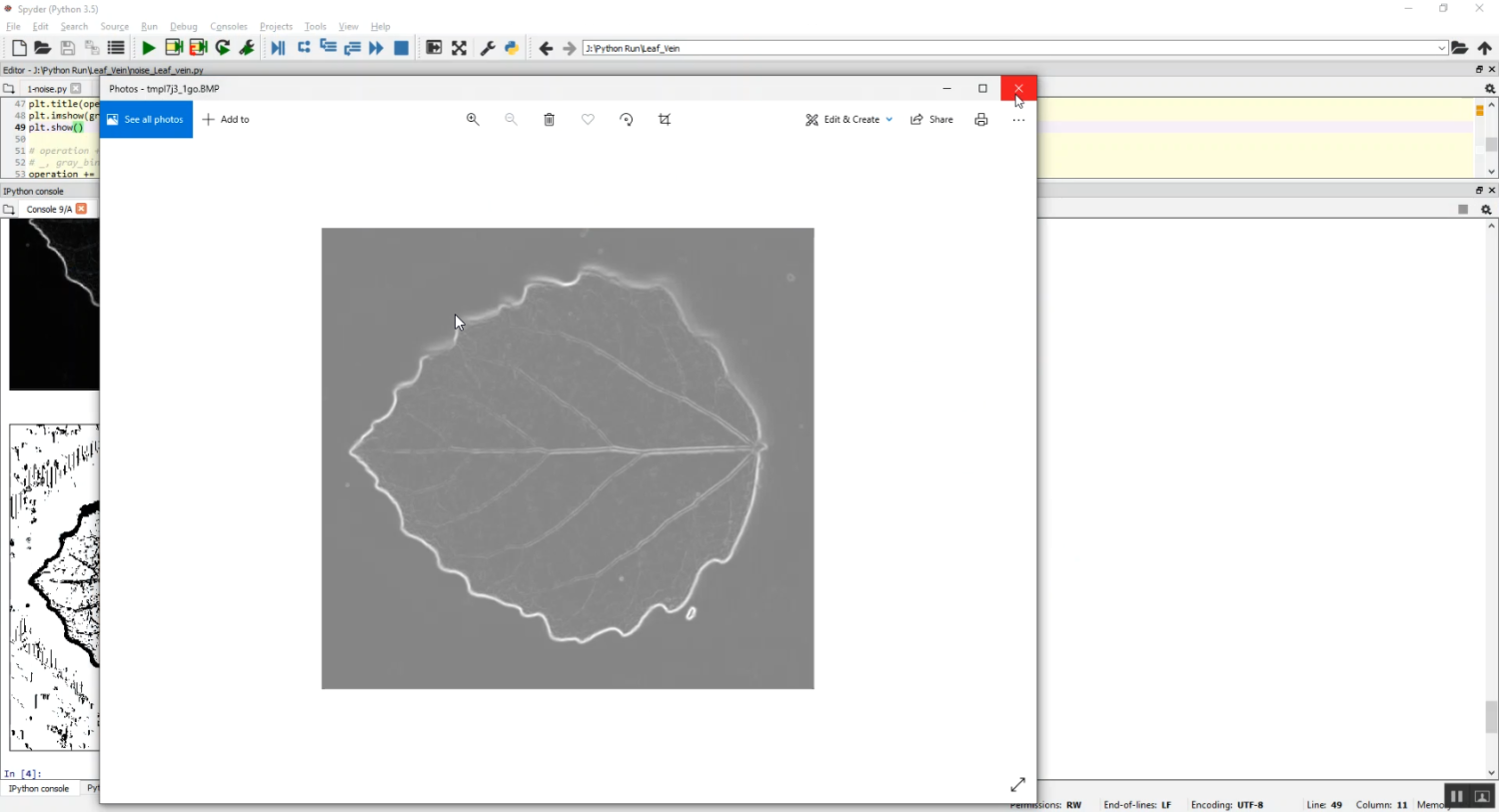
Task: Click the leaf vein image
Action: pos(568,458)
